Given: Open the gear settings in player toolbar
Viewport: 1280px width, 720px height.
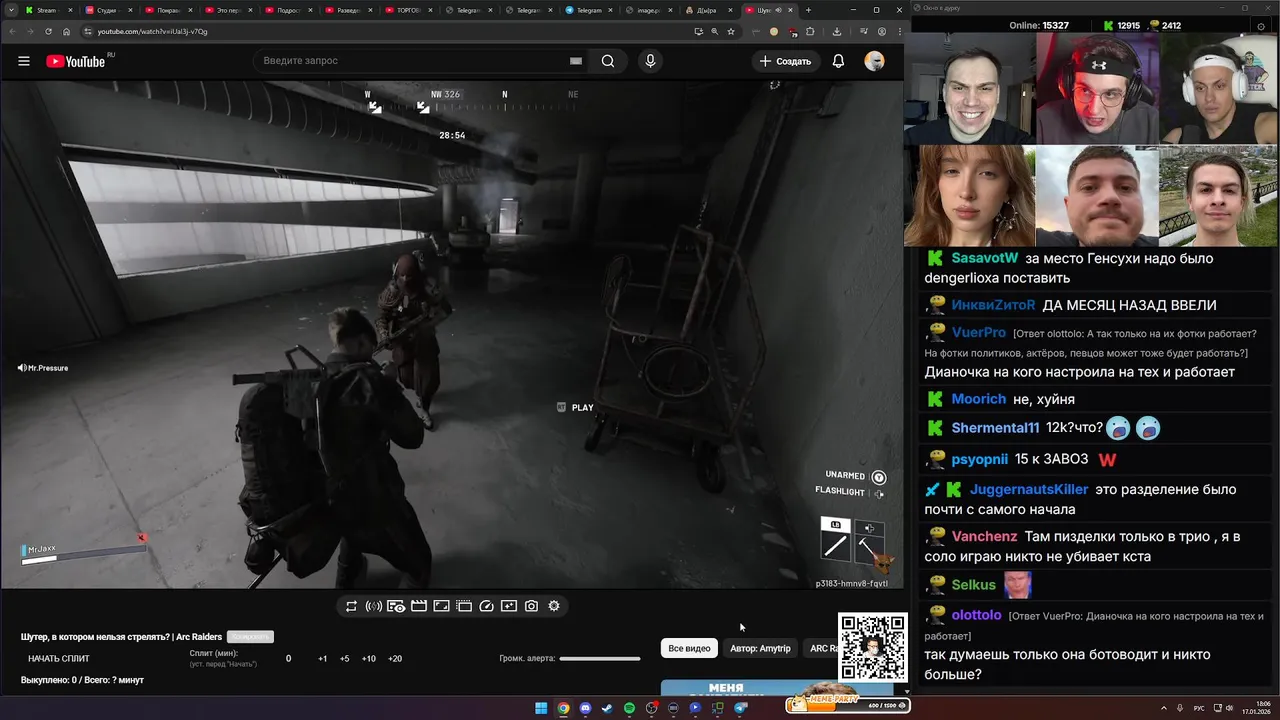Looking at the screenshot, I should point(554,606).
